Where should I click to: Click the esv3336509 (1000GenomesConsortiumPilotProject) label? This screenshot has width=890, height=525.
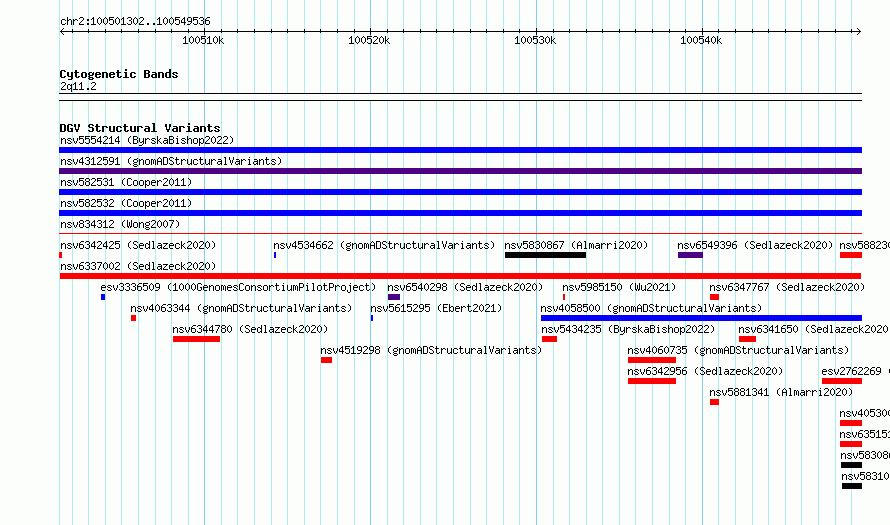coord(238,287)
